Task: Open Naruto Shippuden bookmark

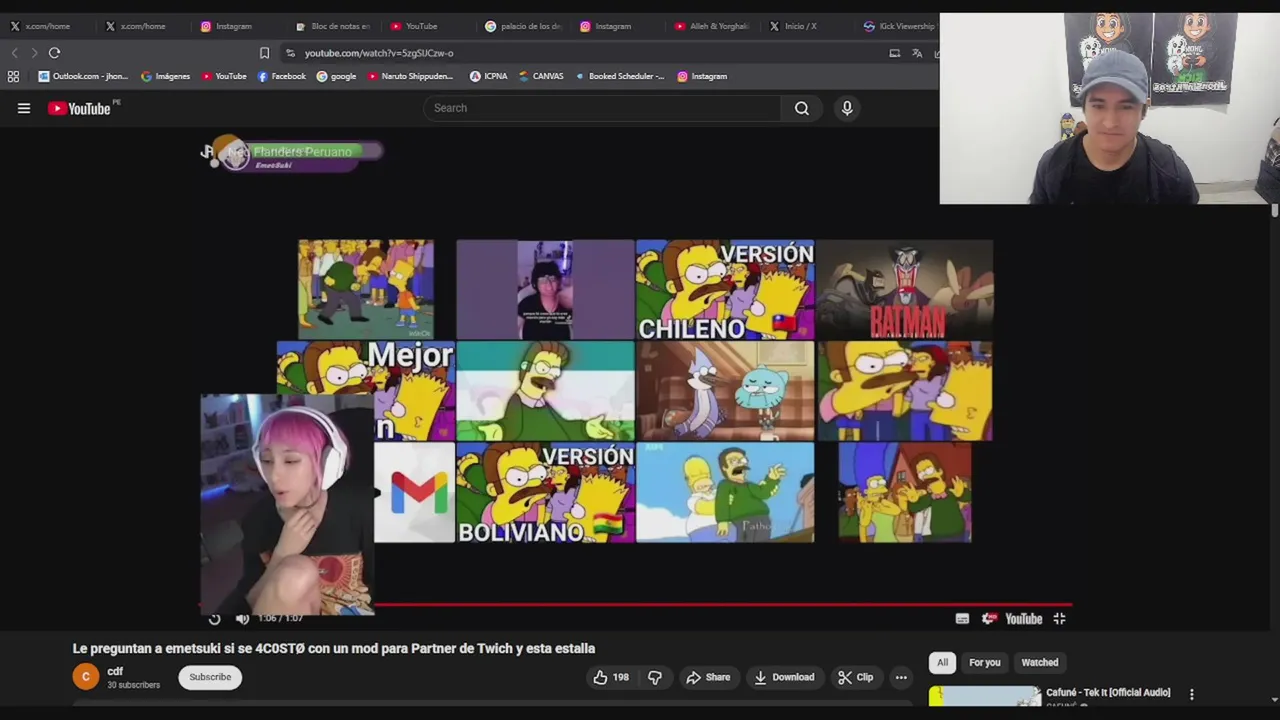Action: coord(410,76)
